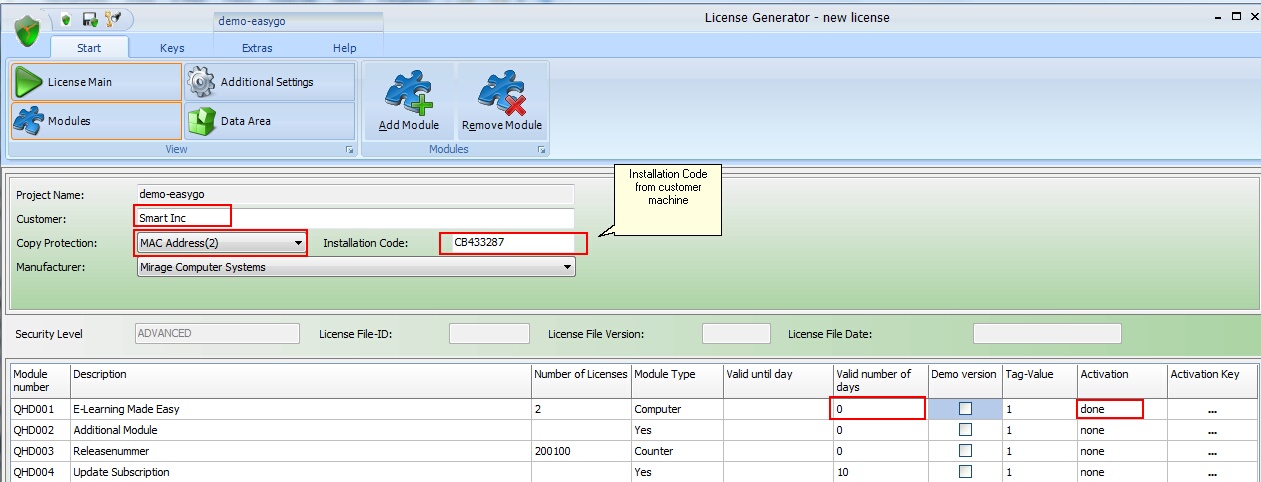Click Activation Key ellipsis for Releasenummer row
The height and width of the screenshot is (482, 1261).
pyautogui.click(x=1212, y=452)
